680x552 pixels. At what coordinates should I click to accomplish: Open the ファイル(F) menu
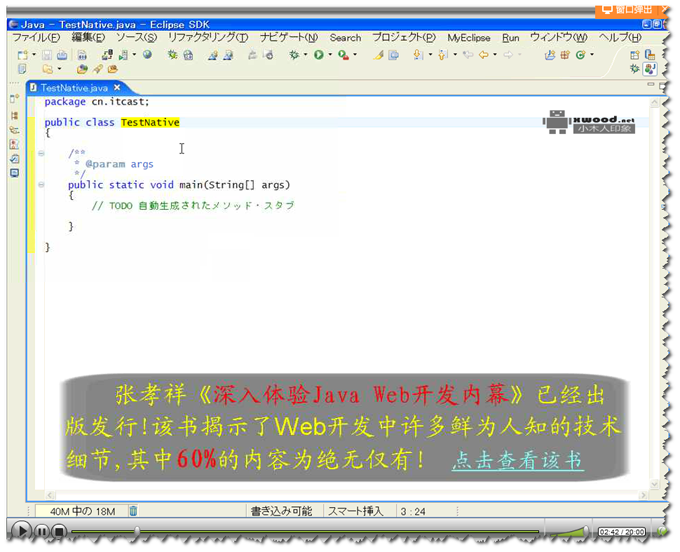click(x=36, y=38)
